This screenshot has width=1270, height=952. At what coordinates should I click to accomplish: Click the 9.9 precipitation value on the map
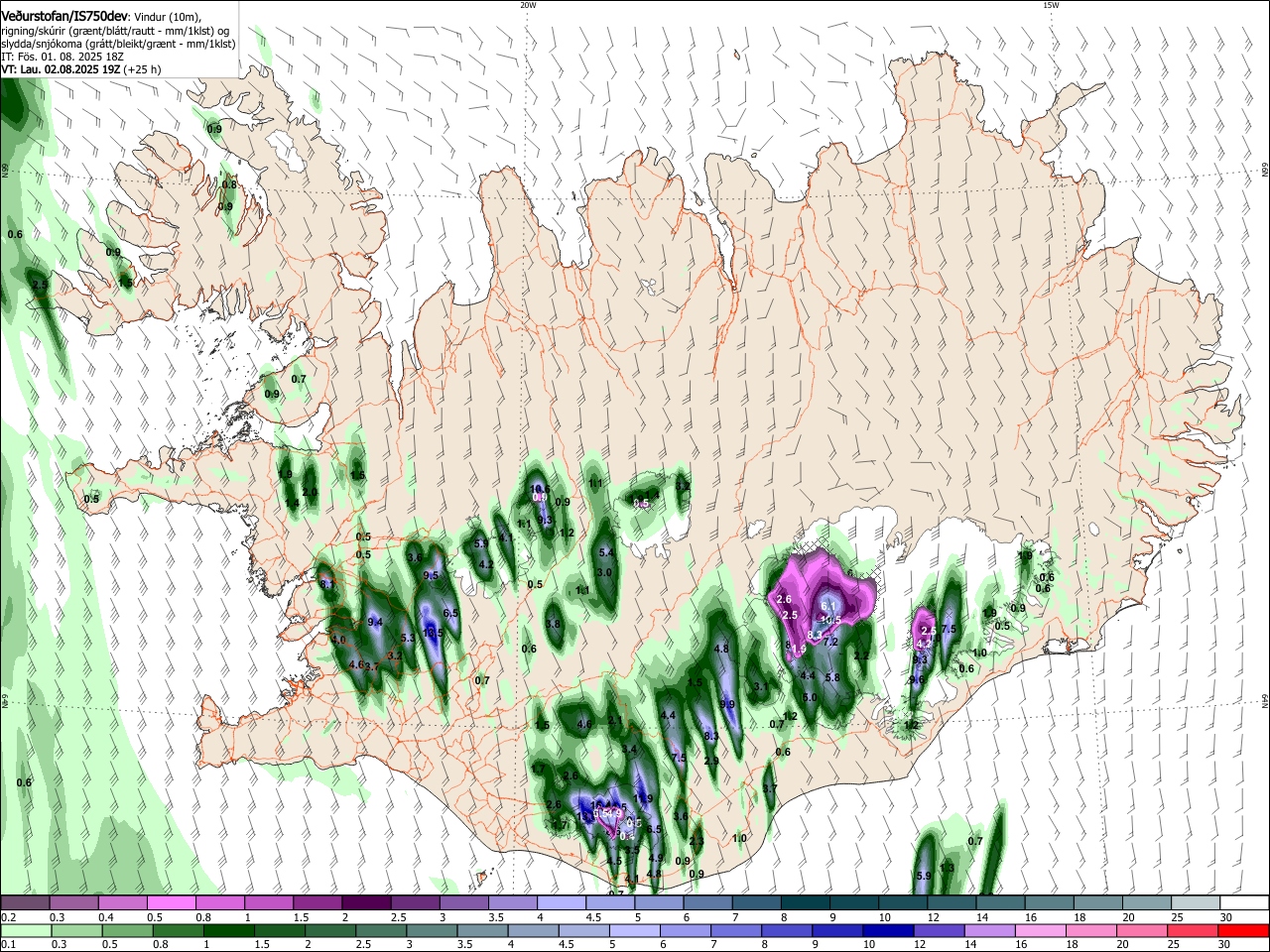click(727, 704)
